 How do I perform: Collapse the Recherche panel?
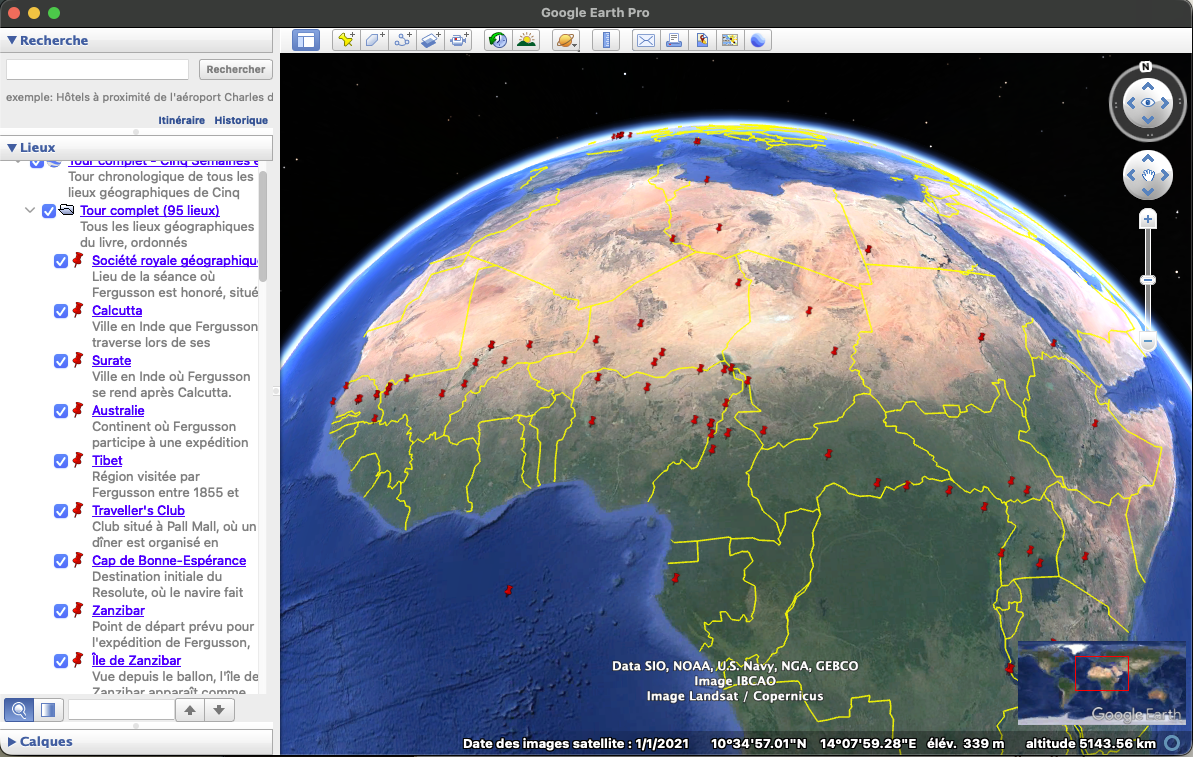(x=10, y=40)
